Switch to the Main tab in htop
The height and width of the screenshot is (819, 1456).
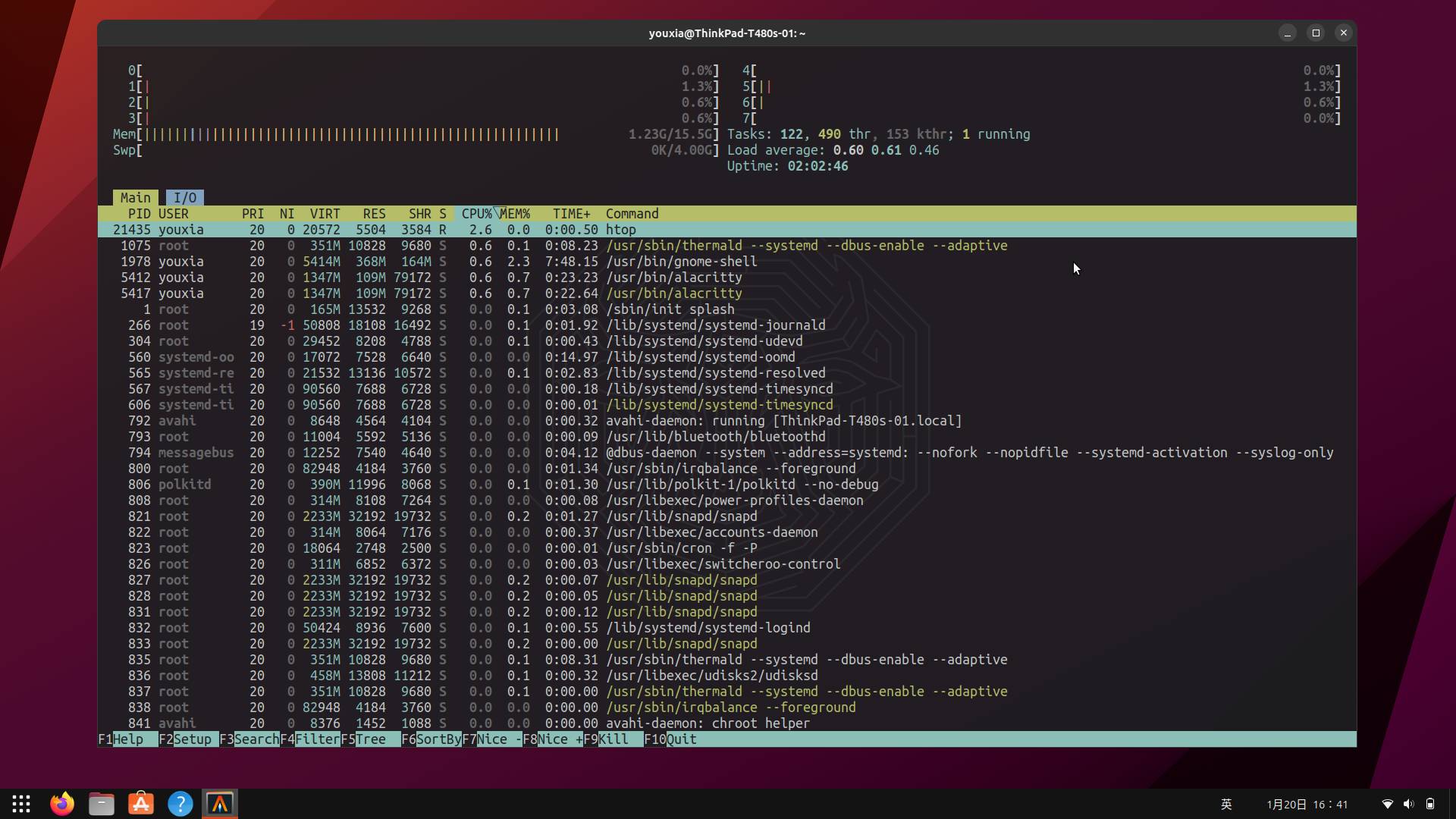coord(136,197)
